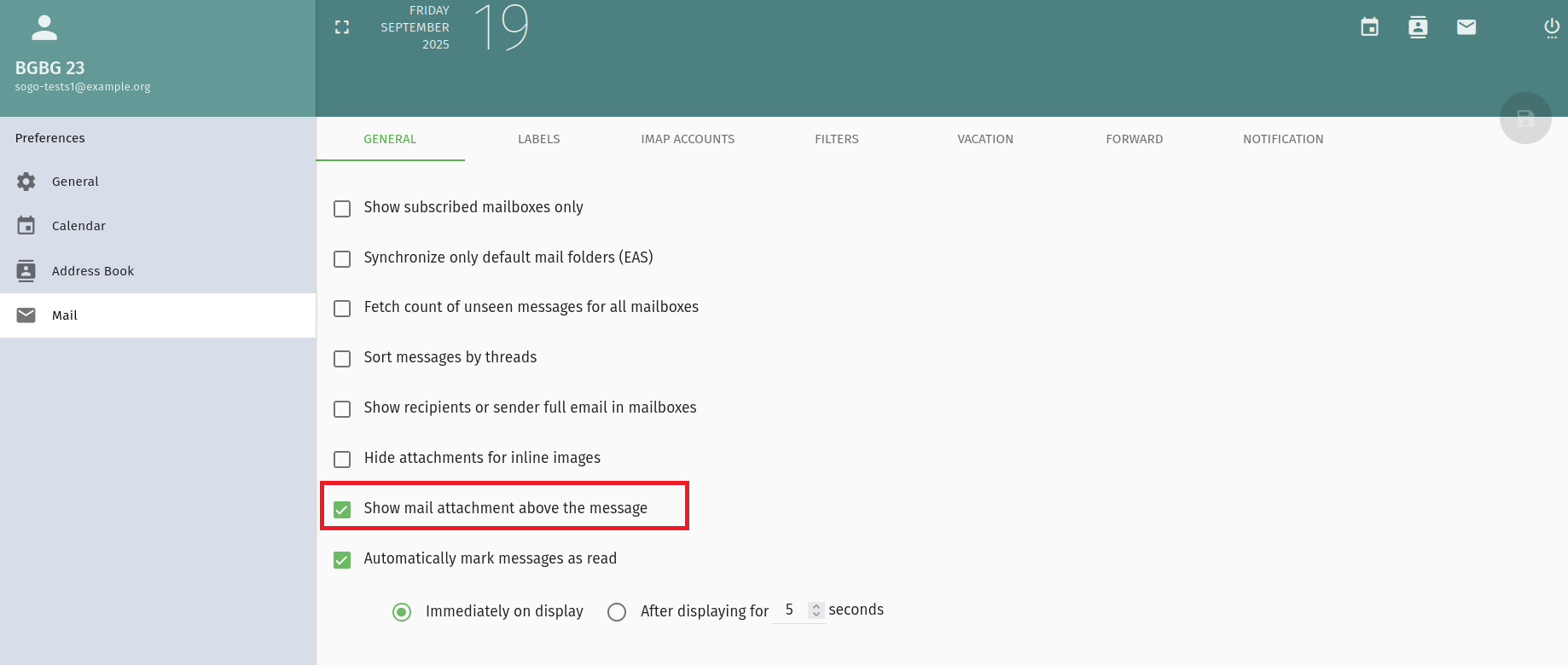Click the floating save disk button

tap(1525, 119)
